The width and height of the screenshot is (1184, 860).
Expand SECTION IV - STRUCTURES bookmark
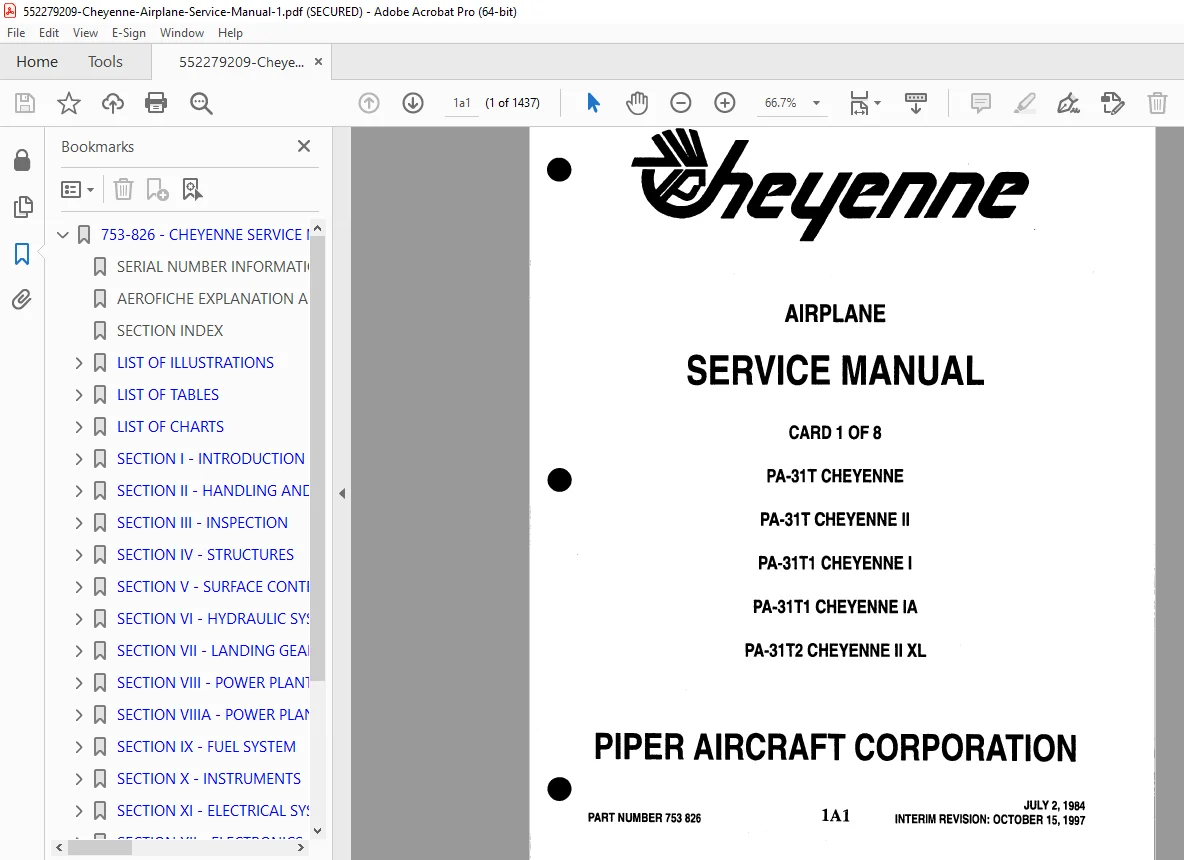(x=79, y=555)
